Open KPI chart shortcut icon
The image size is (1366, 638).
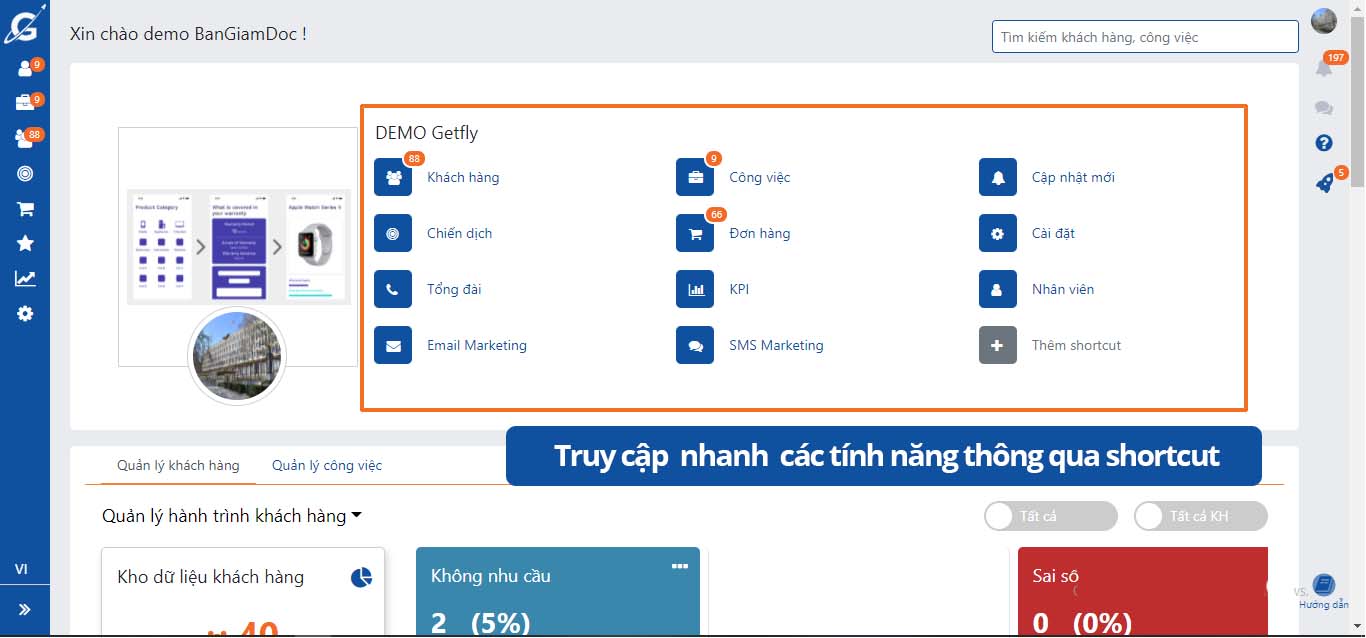coord(695,289)
